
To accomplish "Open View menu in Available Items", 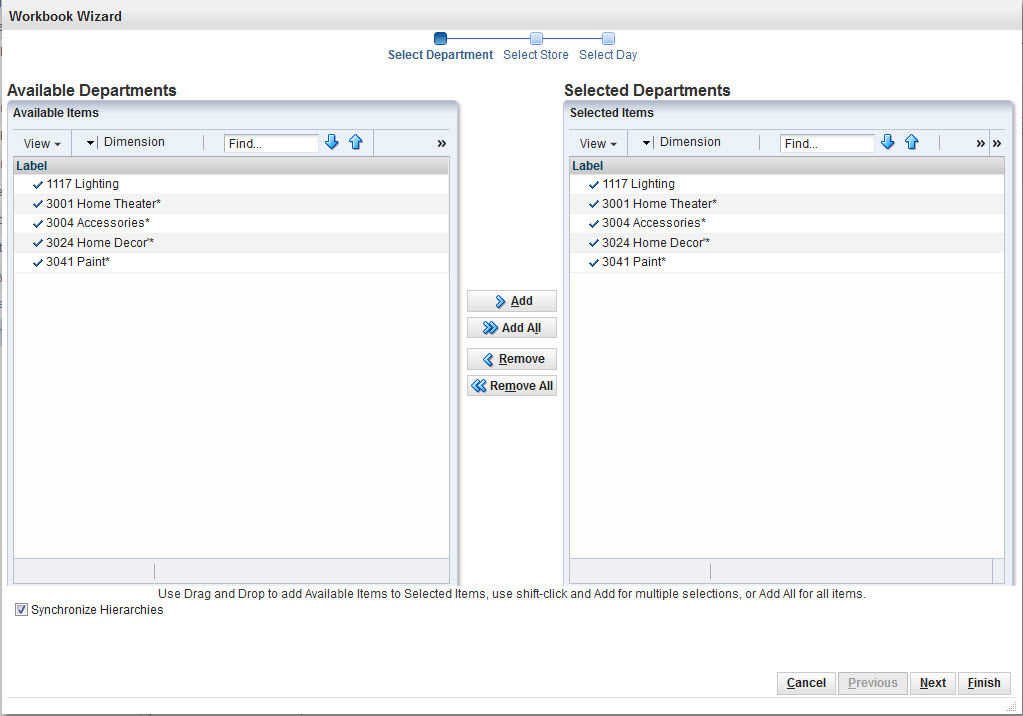I will coord(42,143).
